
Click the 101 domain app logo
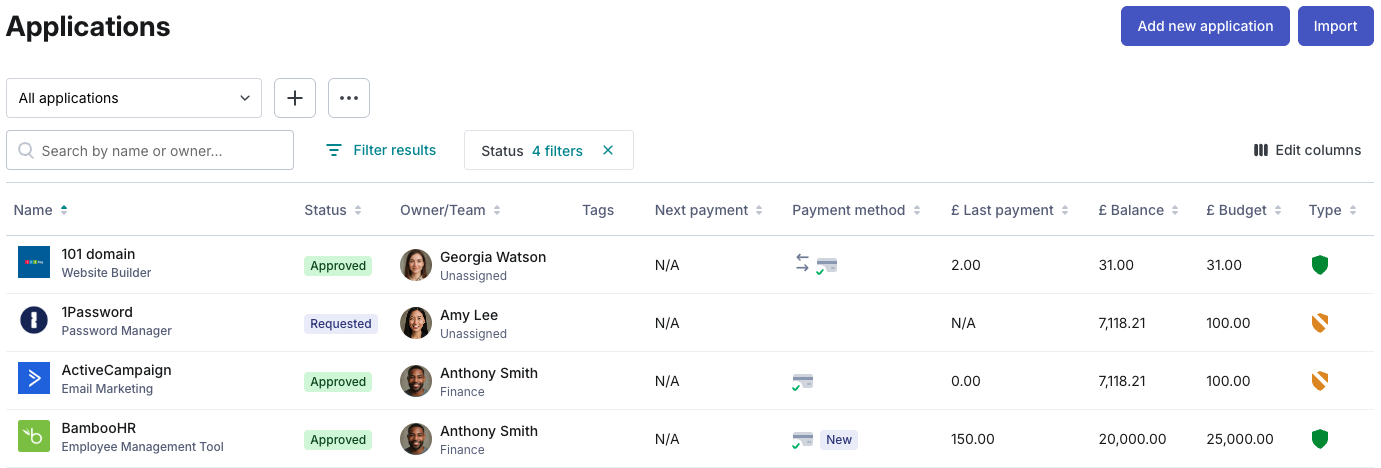[34, 262]
